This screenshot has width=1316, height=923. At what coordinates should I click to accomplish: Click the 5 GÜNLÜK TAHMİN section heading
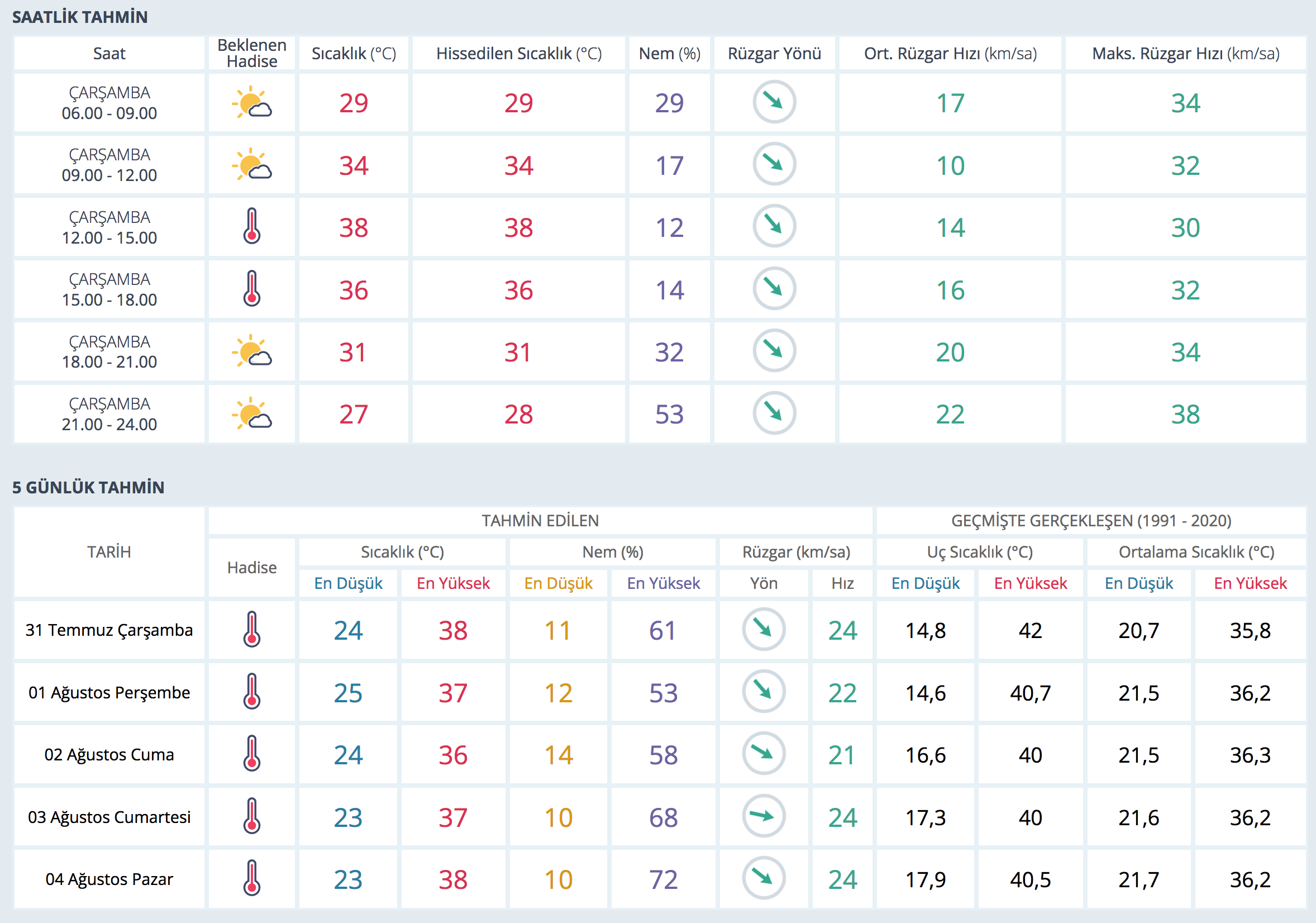click(88, 487)
